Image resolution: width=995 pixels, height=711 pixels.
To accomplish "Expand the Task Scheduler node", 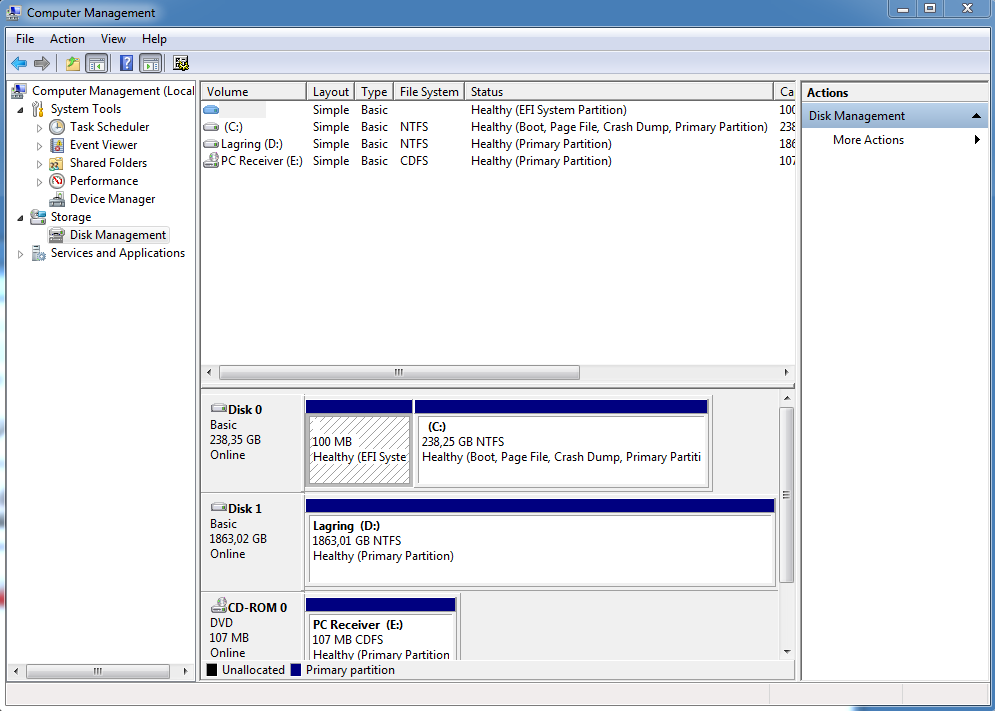I will (39, 128).
